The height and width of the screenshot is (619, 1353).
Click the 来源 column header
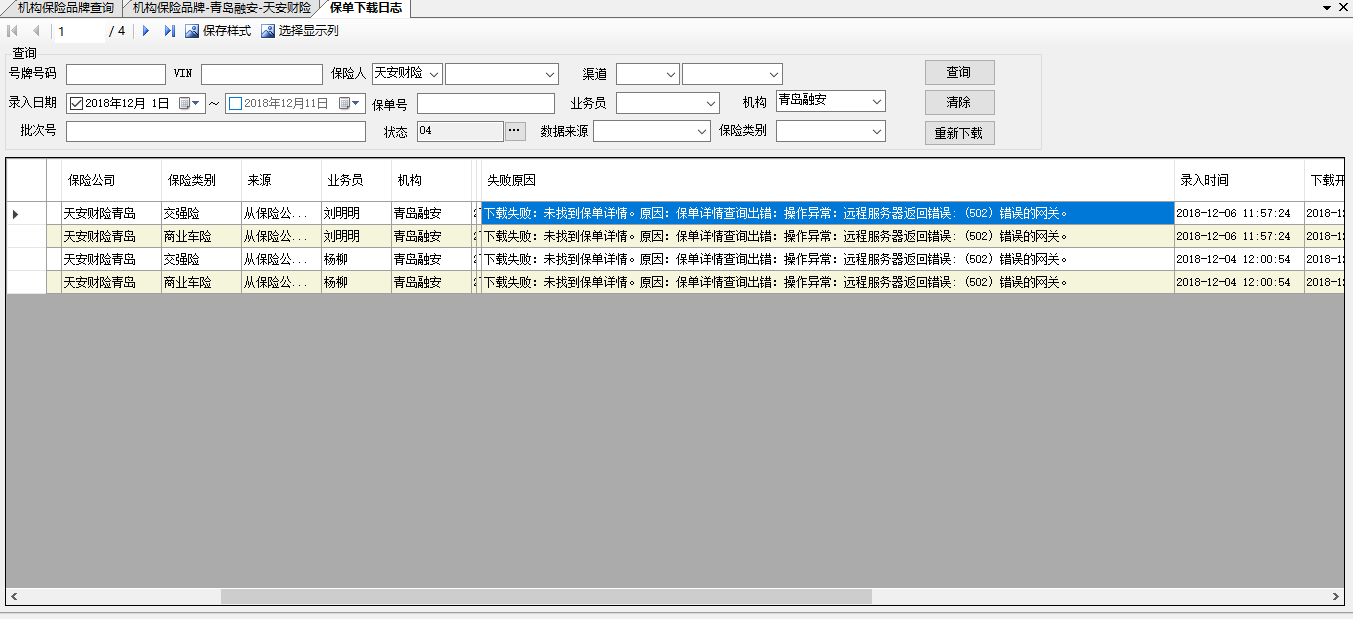(x=281, y=180)
